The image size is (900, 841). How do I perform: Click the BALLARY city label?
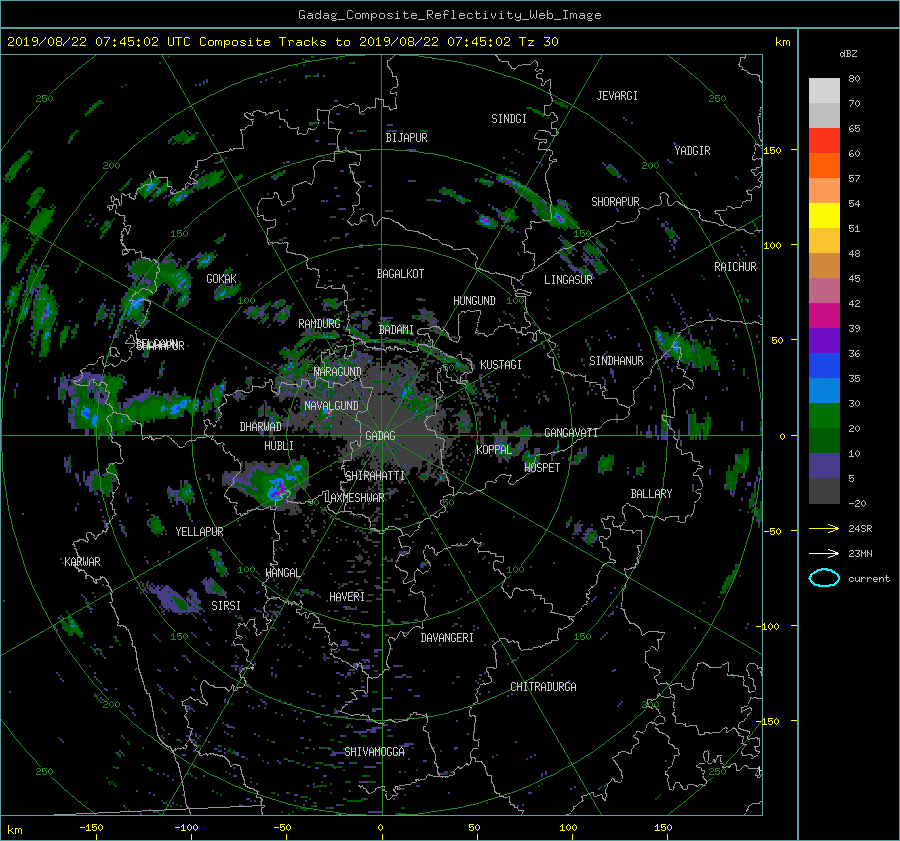tap(651, 494)
